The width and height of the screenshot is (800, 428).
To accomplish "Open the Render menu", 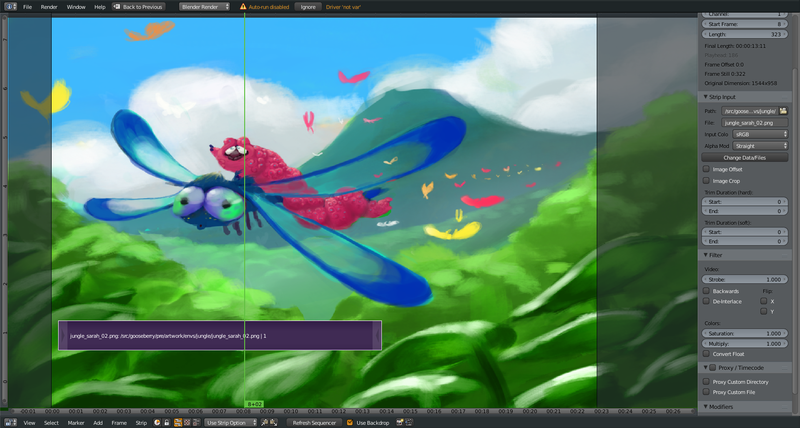I will (48, 6).
